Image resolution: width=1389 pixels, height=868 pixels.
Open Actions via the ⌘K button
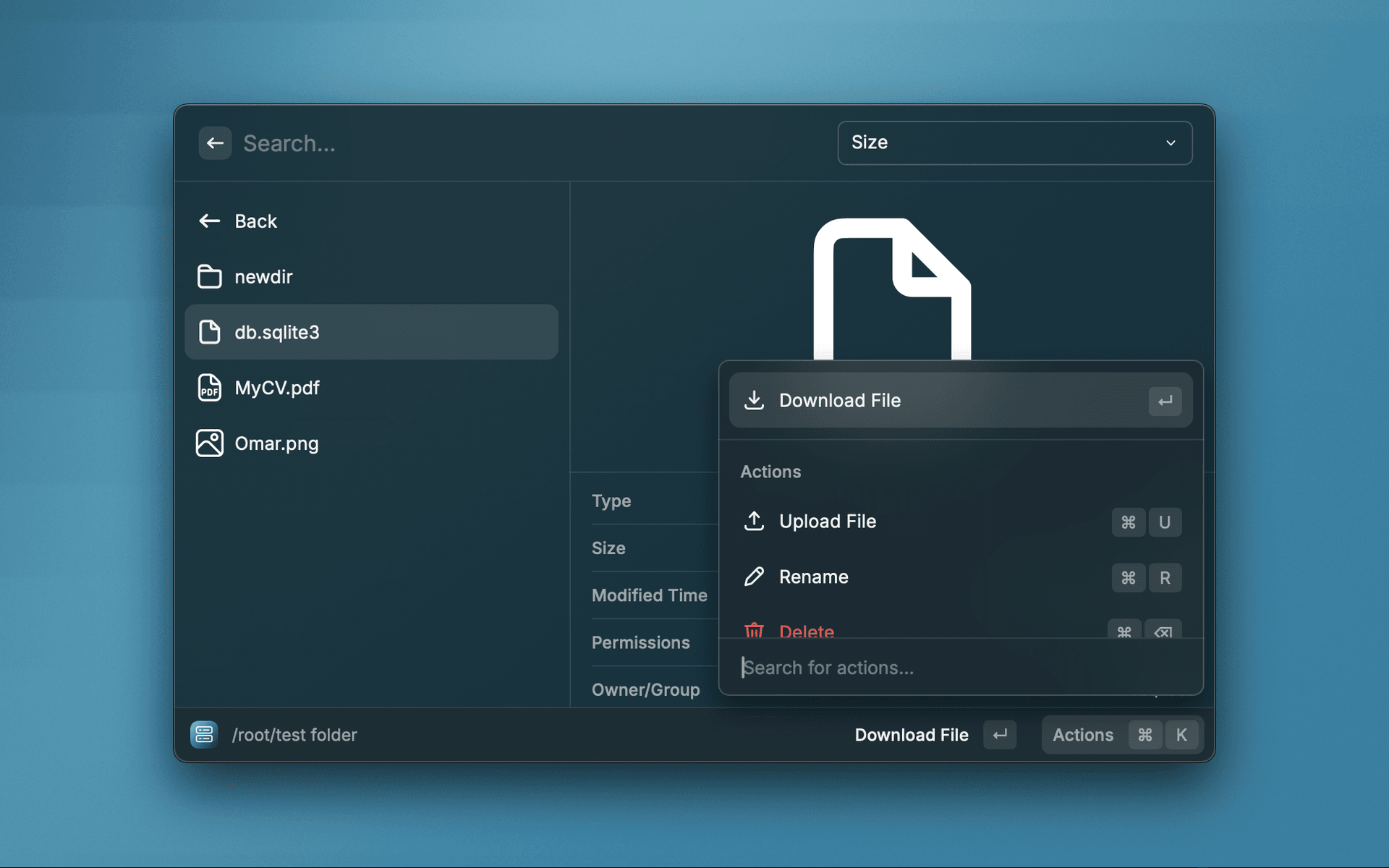click(x=1145, y=734)
